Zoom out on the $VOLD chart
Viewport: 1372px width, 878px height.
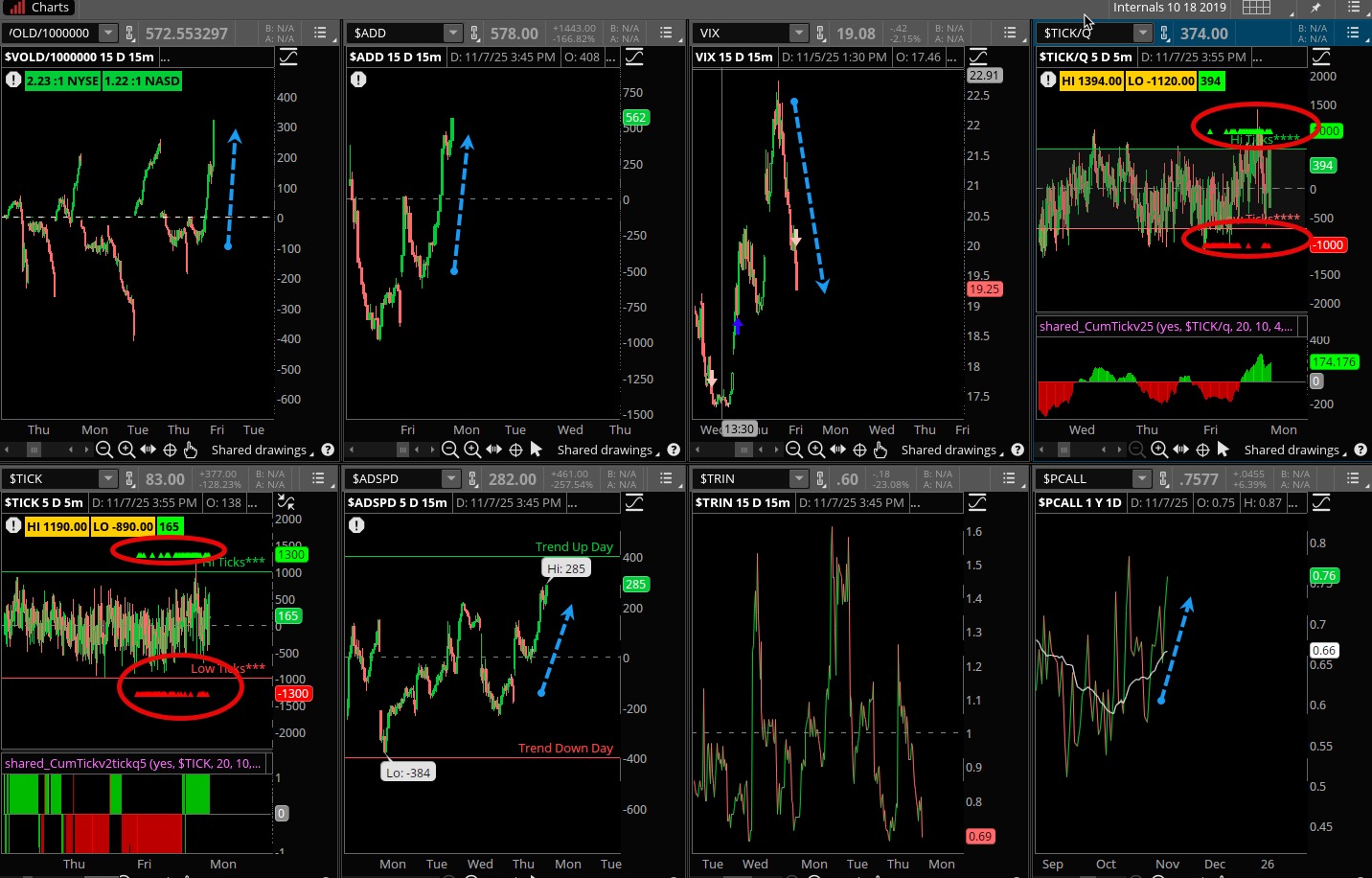click(104, 450)
